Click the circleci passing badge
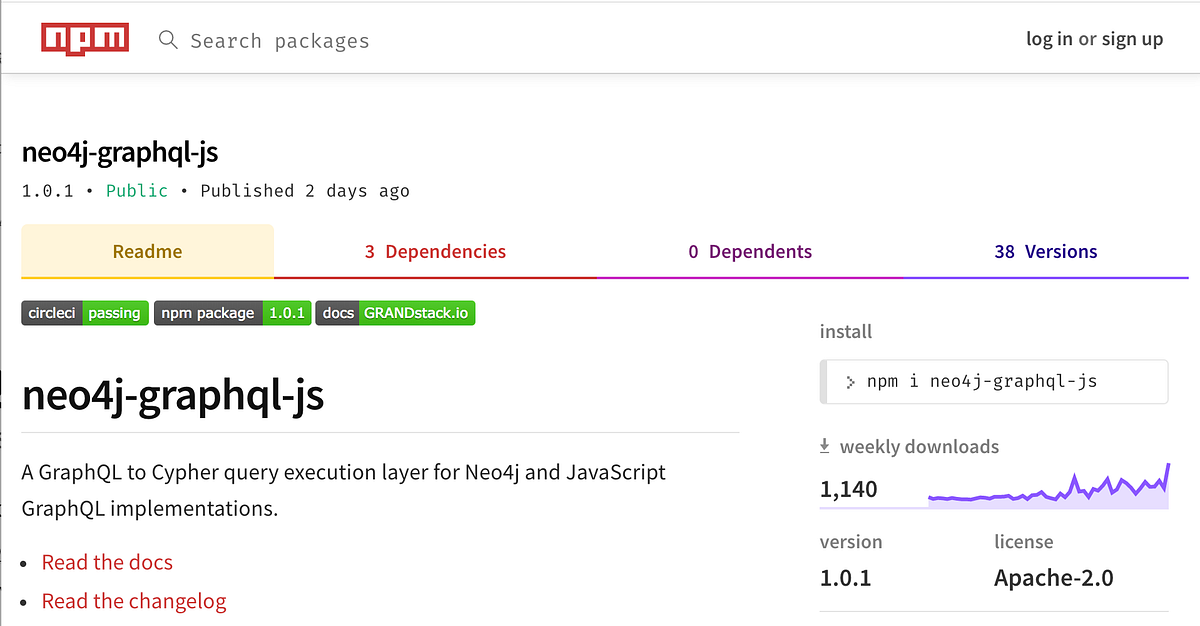 [x=85, y=313]
